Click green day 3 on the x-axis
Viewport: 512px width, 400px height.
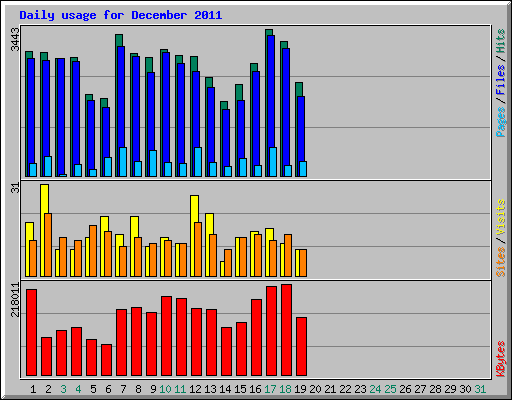coord(63,389)
